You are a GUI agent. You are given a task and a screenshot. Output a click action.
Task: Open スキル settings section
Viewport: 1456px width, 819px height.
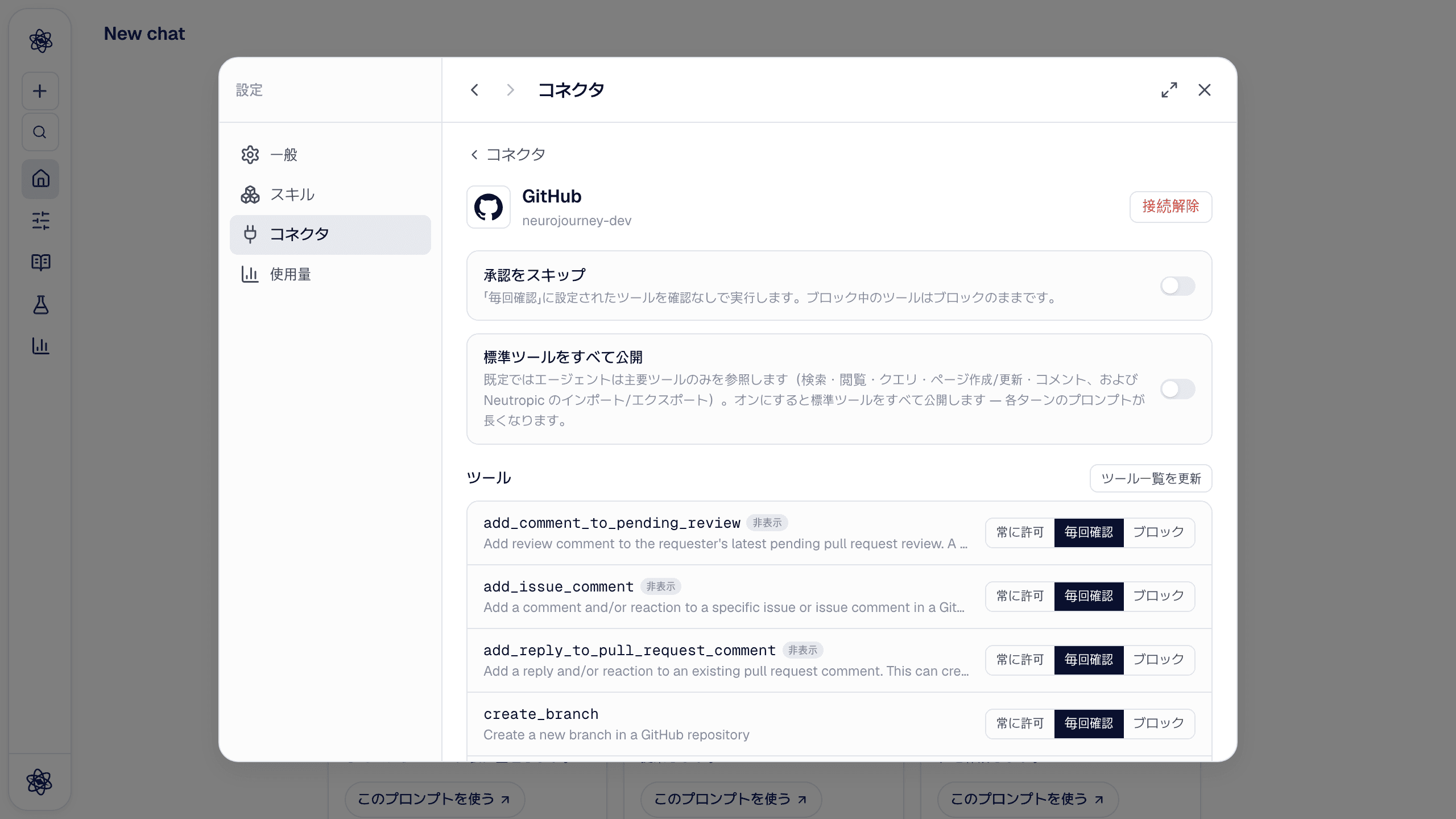330,195
